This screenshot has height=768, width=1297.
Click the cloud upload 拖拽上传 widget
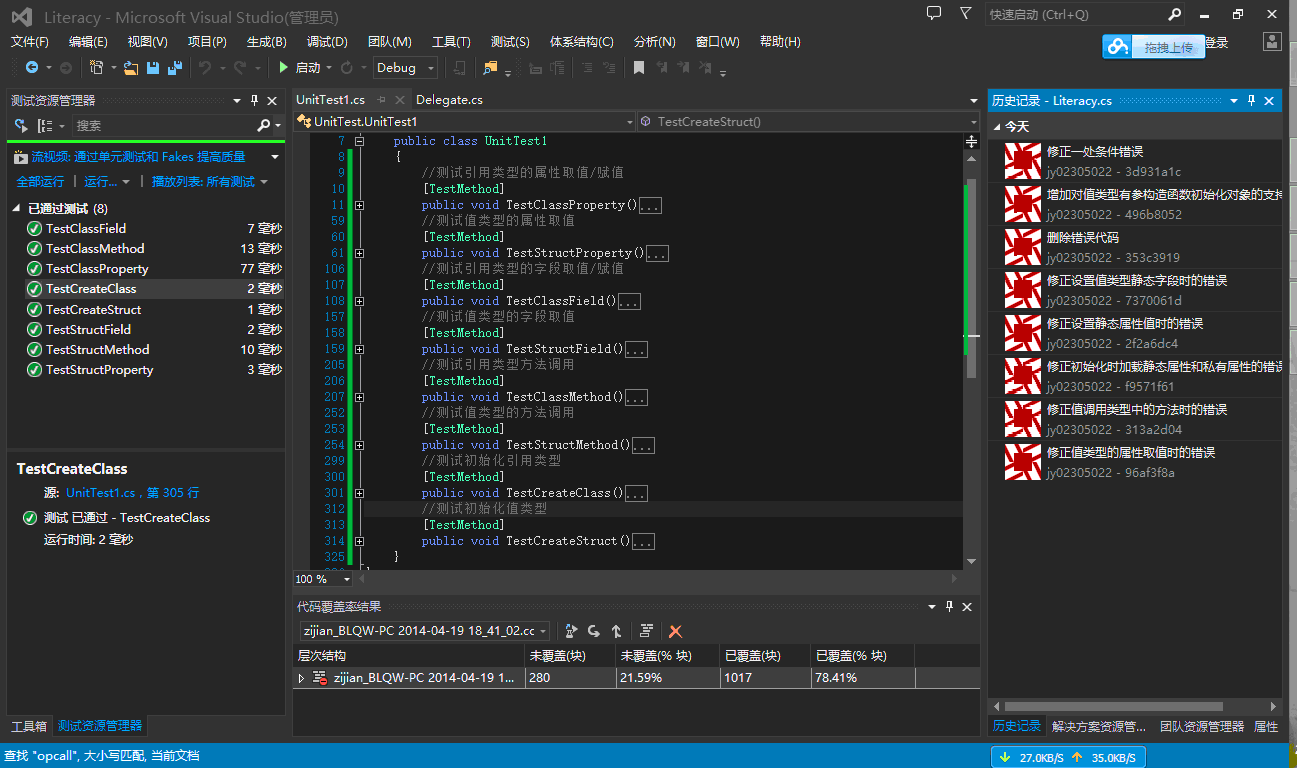[x=1154, y=47]
